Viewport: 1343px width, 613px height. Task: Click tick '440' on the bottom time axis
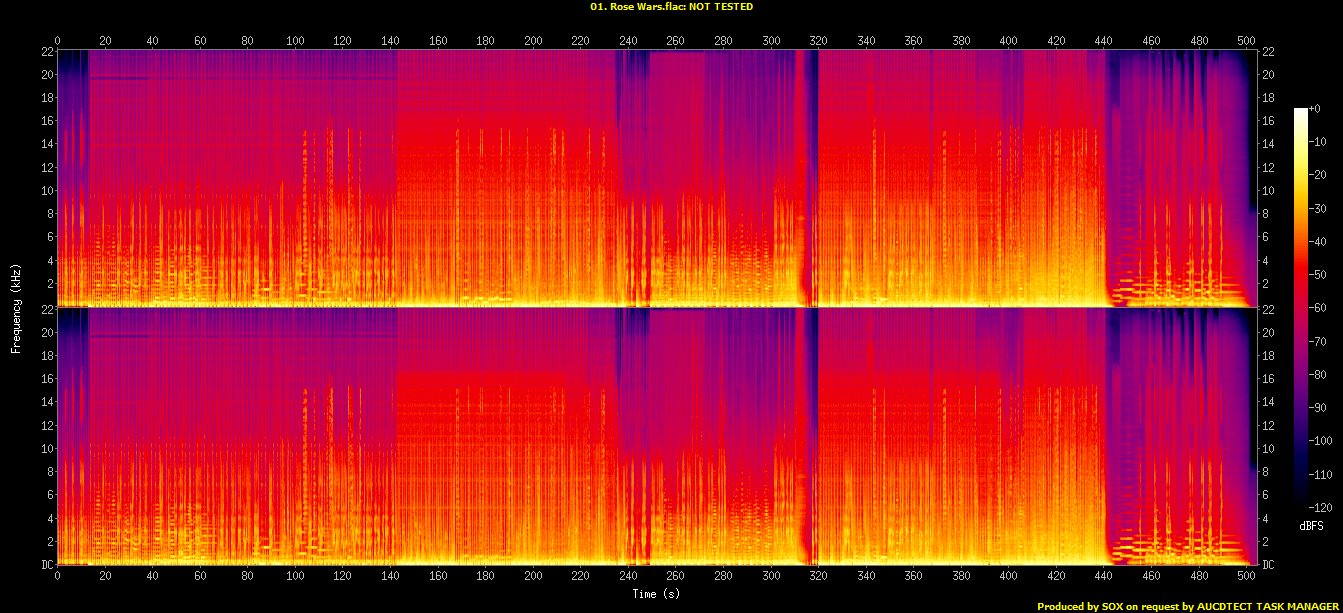[x=1104, y=576]
